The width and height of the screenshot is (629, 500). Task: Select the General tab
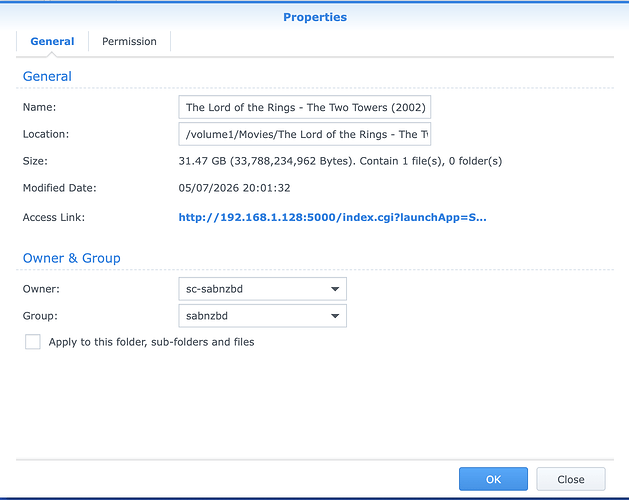(52, 41)
